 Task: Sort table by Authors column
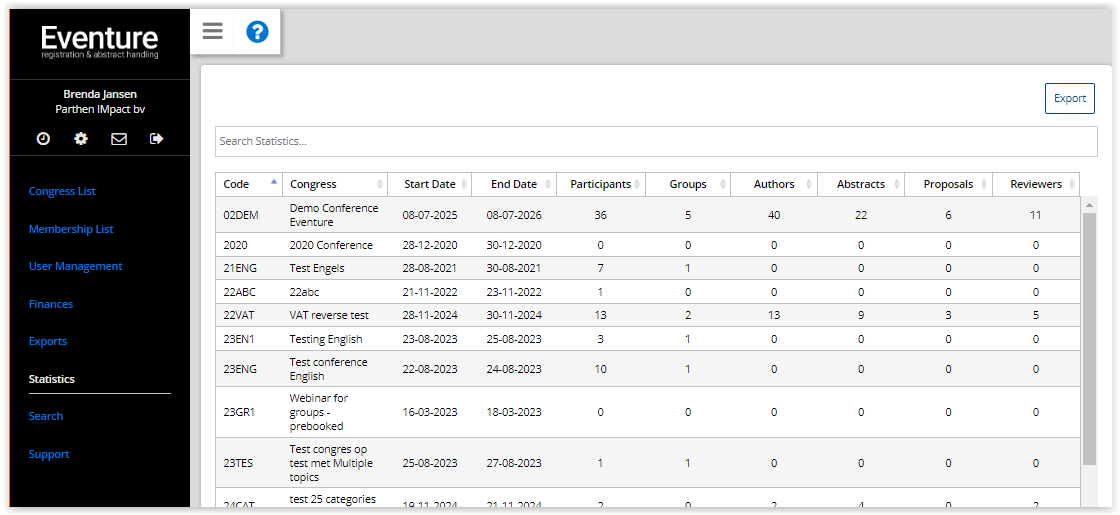[774, 184]
